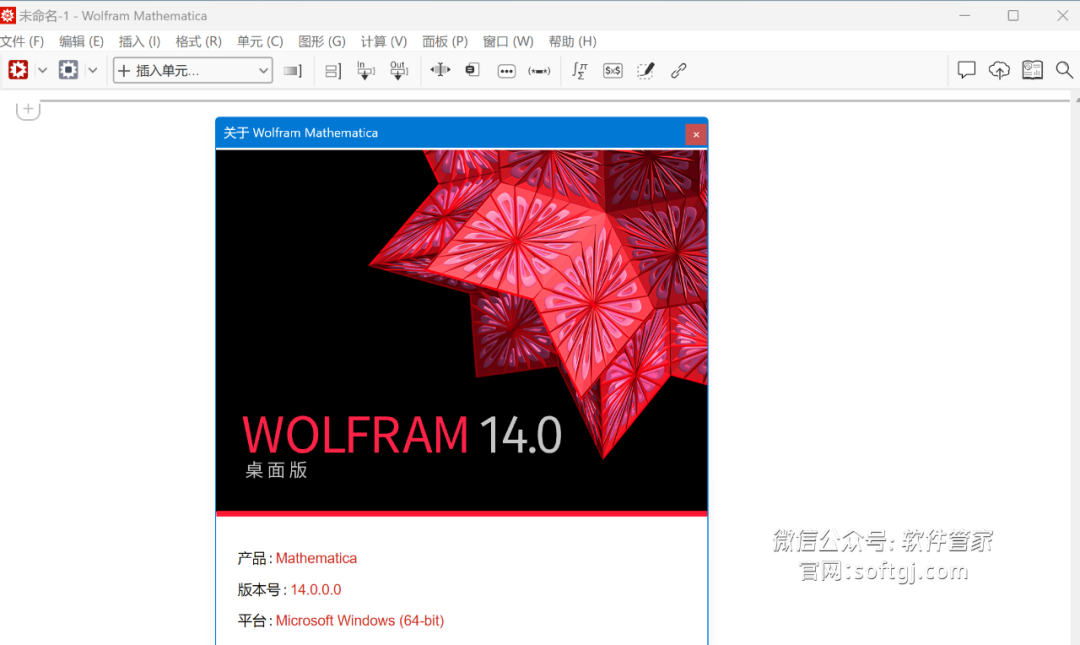
Task: Click the cell bracket style icon after 插入单元
Action: point(293,70)
